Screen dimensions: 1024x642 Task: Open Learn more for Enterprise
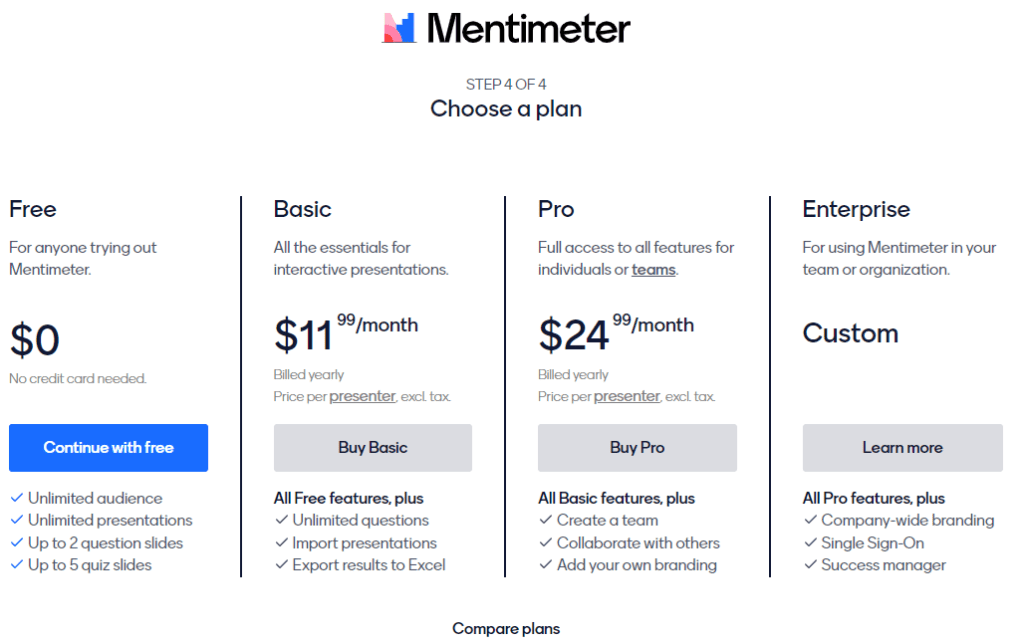(x=903, y=447)
